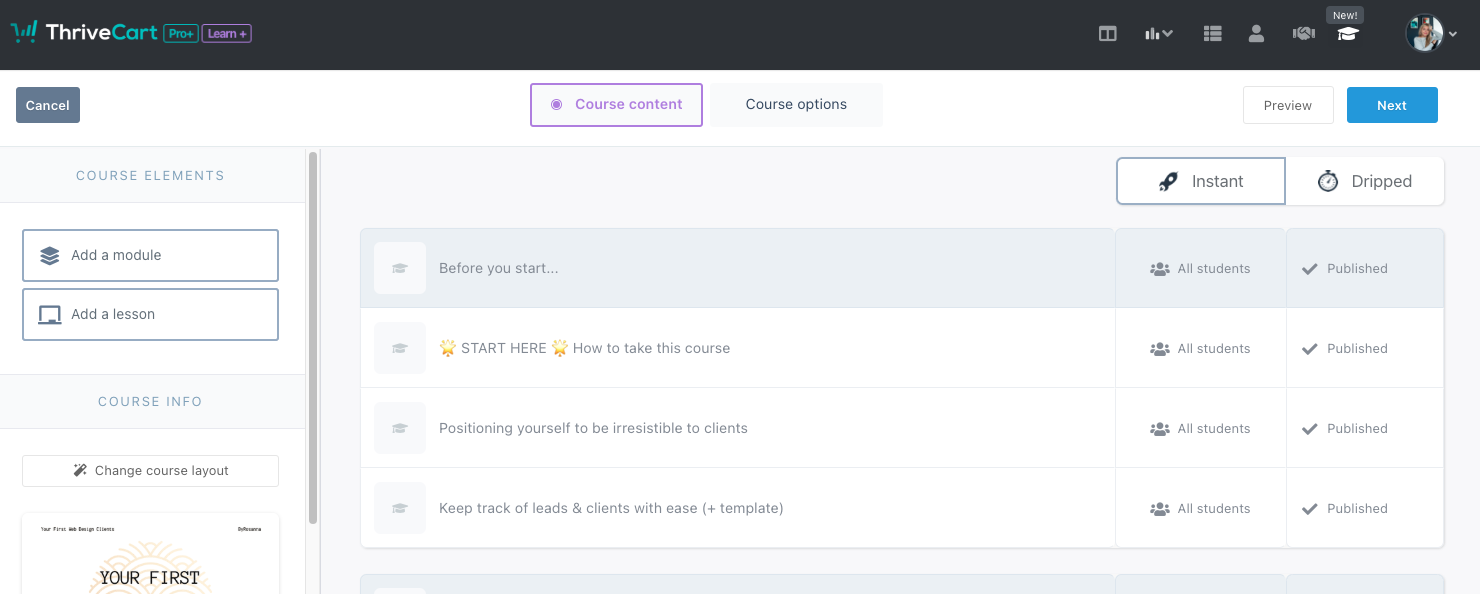The width and height of the screenshot is (1480, 594).
Task: Open 'Keep track of leads & clients' lesson
Action: [x=611, y=508]
